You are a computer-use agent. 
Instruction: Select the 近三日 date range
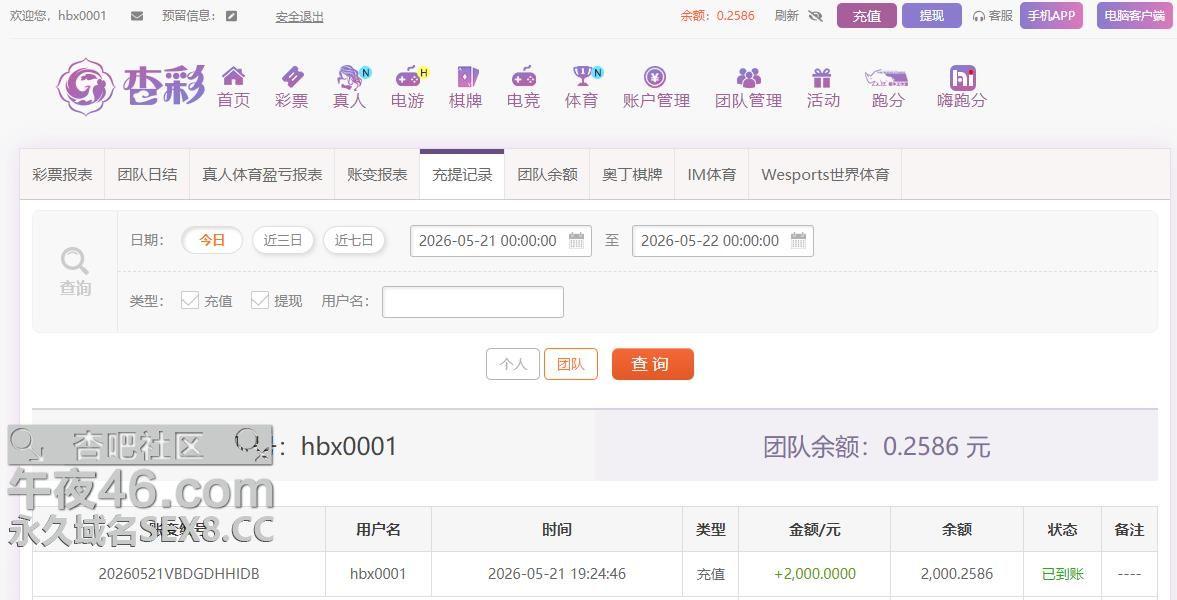(283, 240)
